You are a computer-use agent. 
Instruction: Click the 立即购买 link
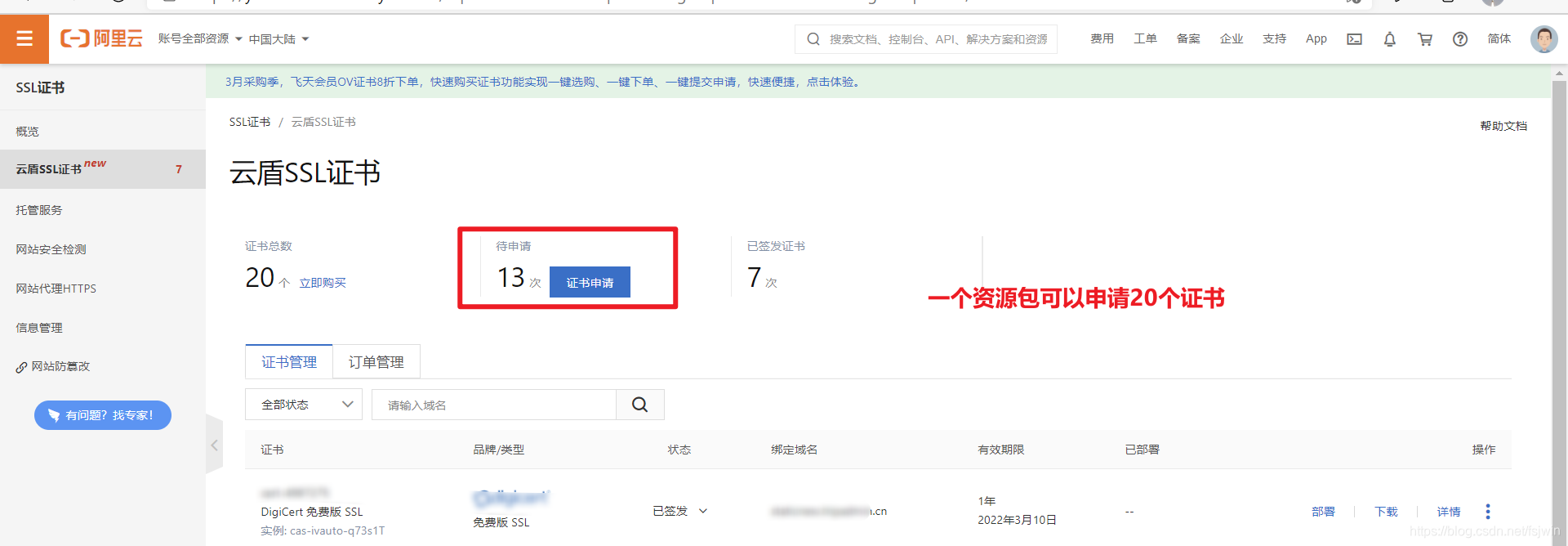pos(323,283)
